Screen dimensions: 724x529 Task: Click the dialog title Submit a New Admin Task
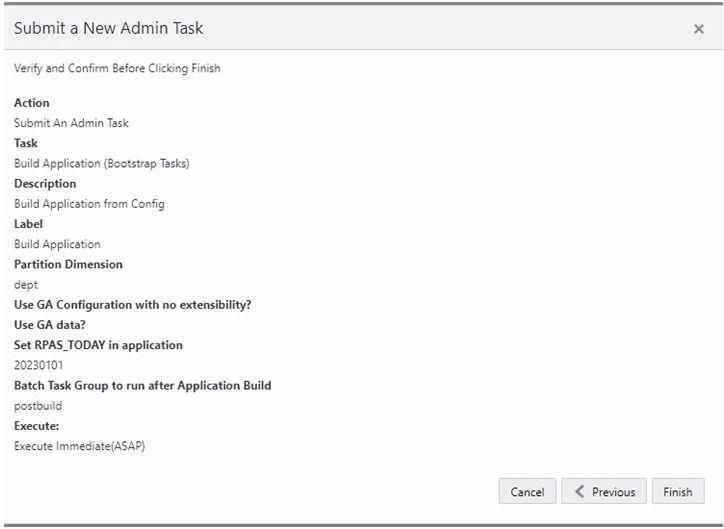point(108,28)
